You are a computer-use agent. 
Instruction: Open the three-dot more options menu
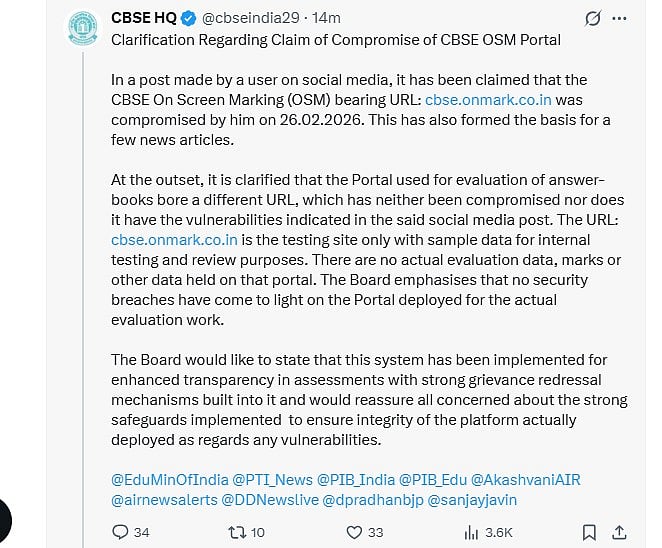point(619,18)
